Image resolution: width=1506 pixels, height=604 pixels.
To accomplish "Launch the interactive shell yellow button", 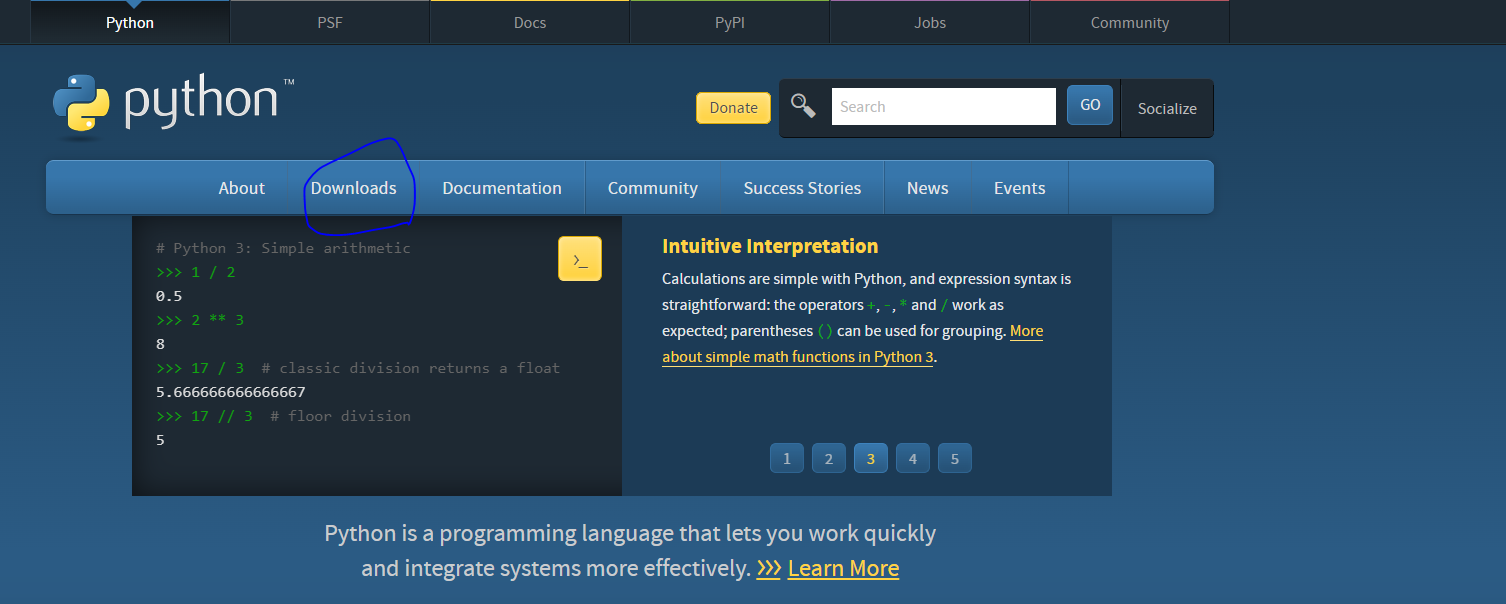I will click(x=580, y=259).
